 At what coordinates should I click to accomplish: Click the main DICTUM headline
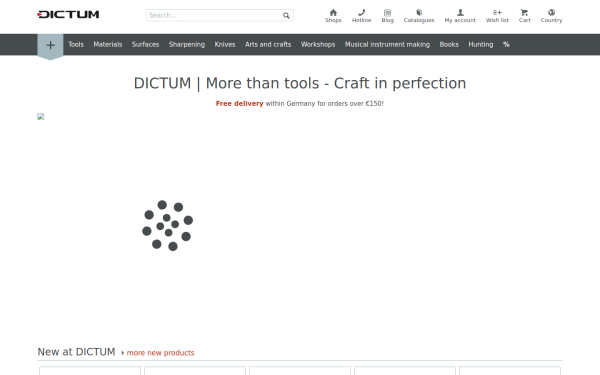tap(300, 83)
